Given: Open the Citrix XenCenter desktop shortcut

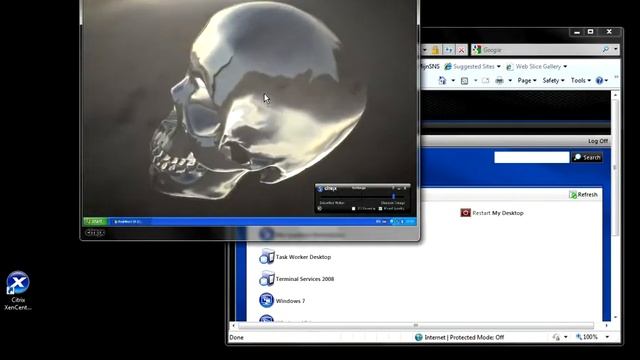Looking at the screenshot, I should 18,290.
